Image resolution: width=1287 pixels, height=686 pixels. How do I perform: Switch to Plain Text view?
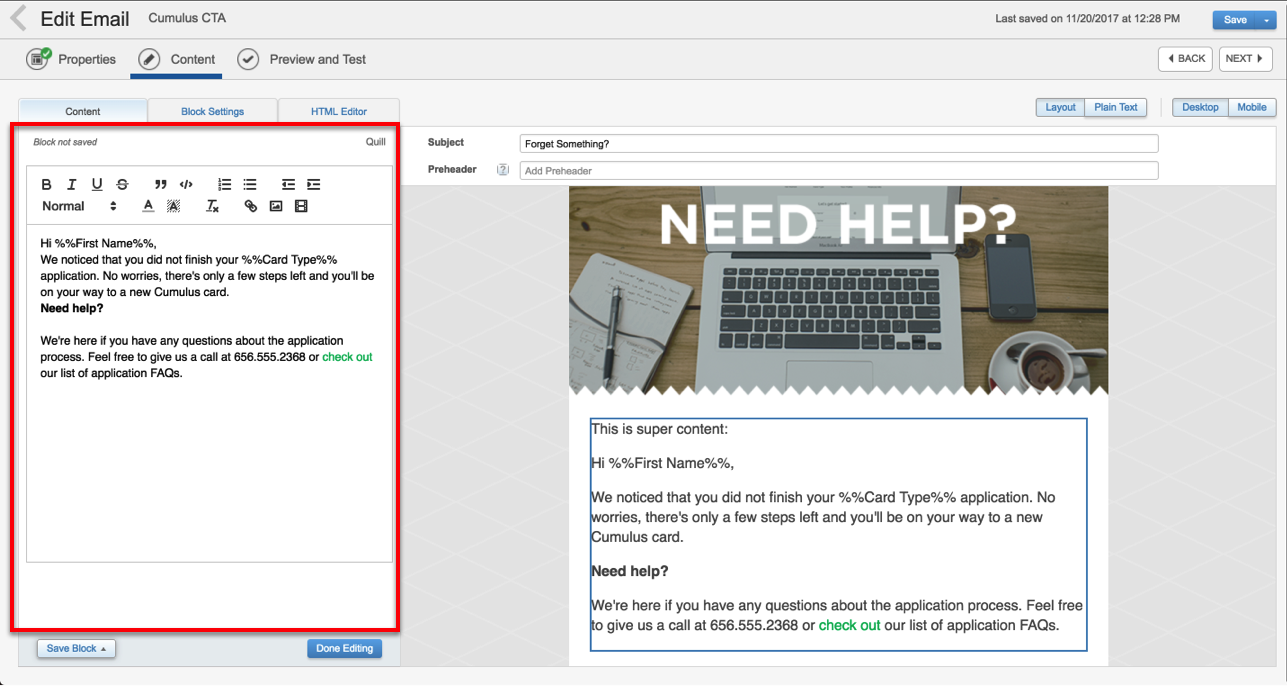tap(1116, 107)
